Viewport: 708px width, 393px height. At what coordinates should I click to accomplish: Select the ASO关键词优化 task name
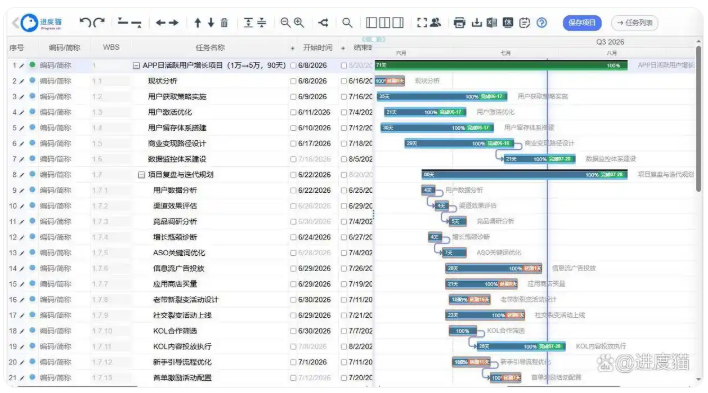(x=179, y=253)
